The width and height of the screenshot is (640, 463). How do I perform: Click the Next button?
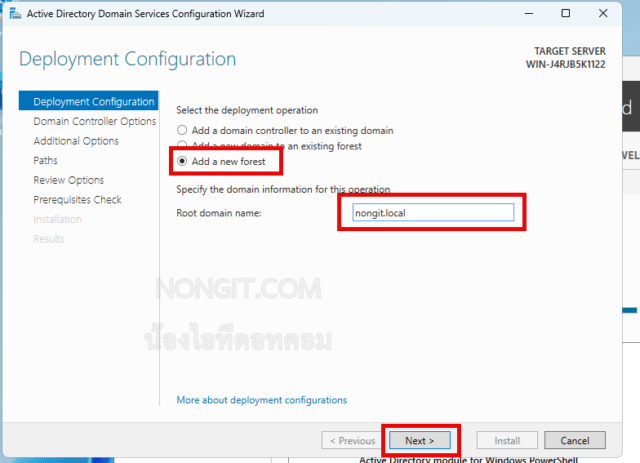(420, 441)
